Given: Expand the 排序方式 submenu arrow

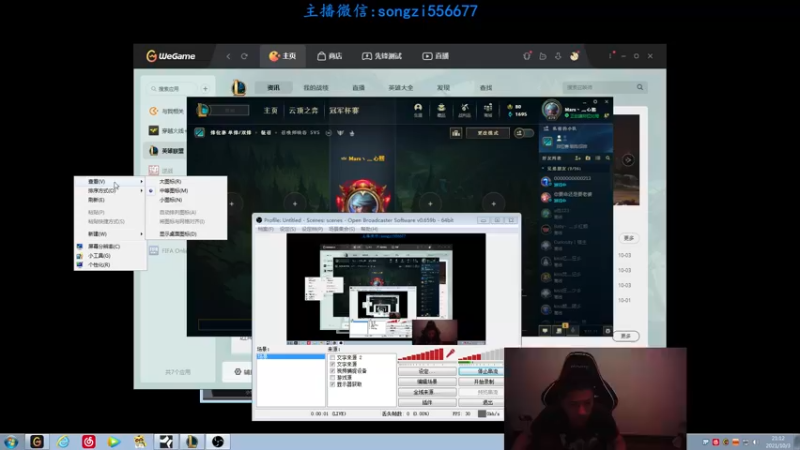Looking at the screenshot, I should 142,191.
